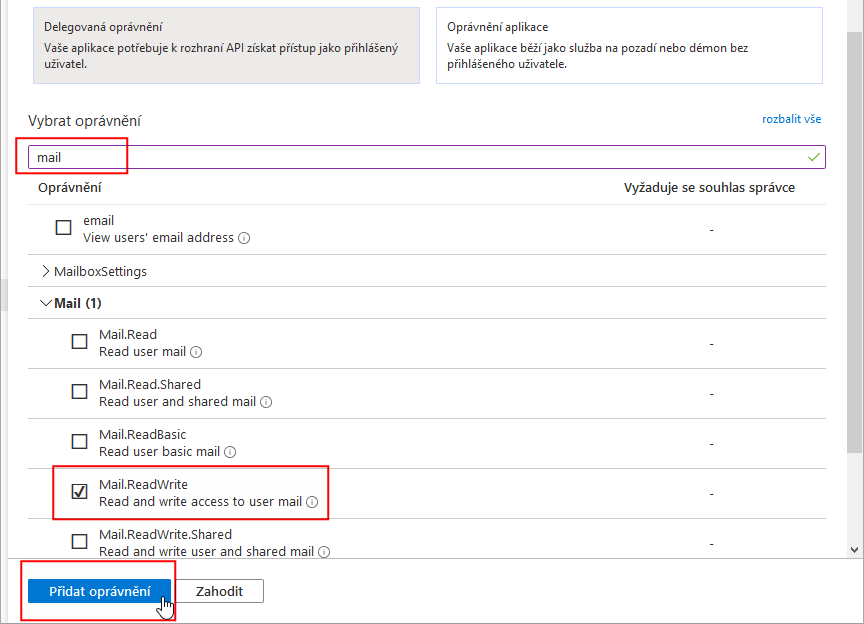Screen dimensions: 864x624
Task: Click the Zahodit button
Action: pos(219,591)
